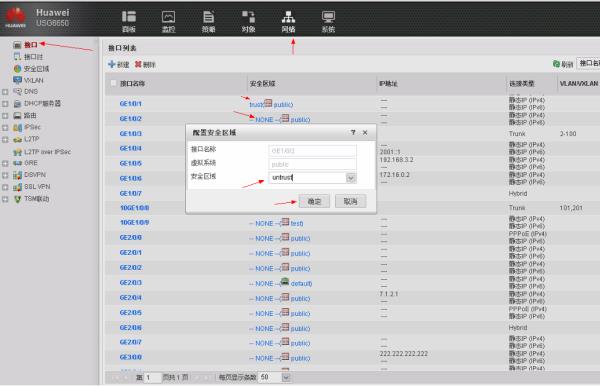Open the 对象 (Object) top navigation icon
The width and height of the screenshot is (600, 386).
click(x=248, y=17)
